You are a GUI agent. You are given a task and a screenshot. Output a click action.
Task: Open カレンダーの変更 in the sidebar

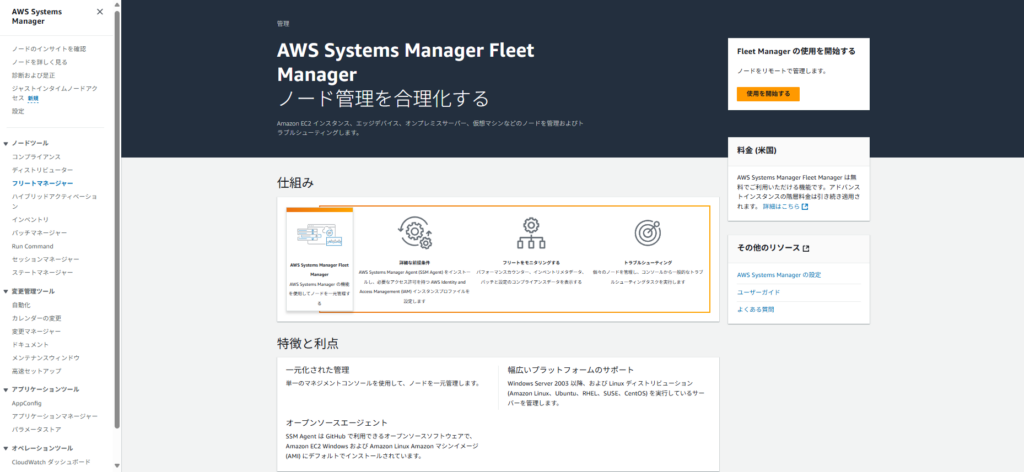[x=37, y=319]
